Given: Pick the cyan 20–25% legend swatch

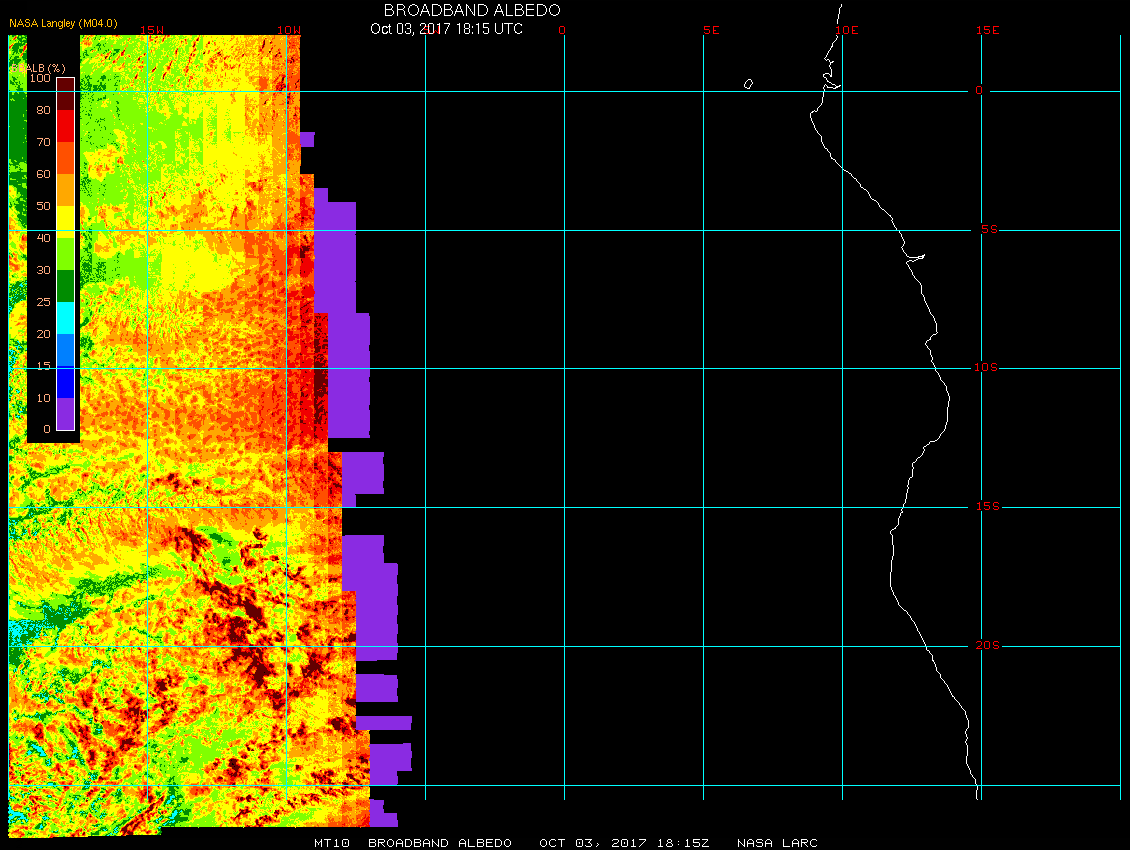Looking at the screenshot, I should point(65,318).
